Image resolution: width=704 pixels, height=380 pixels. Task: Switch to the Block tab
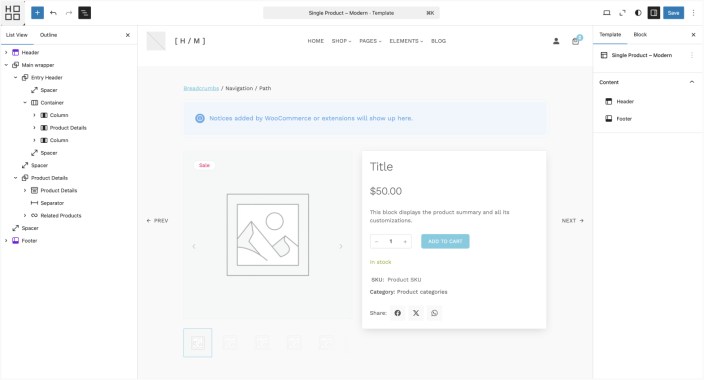[640, 35]
